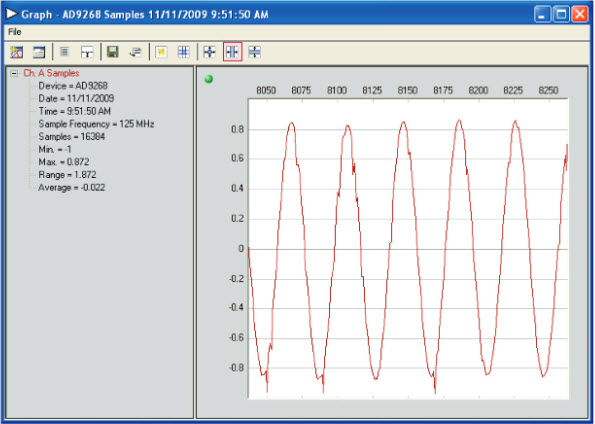Collapse the Ch. A Samples tree node
The height and width of the screenshot is (424, 595).
tap(14, 73)
